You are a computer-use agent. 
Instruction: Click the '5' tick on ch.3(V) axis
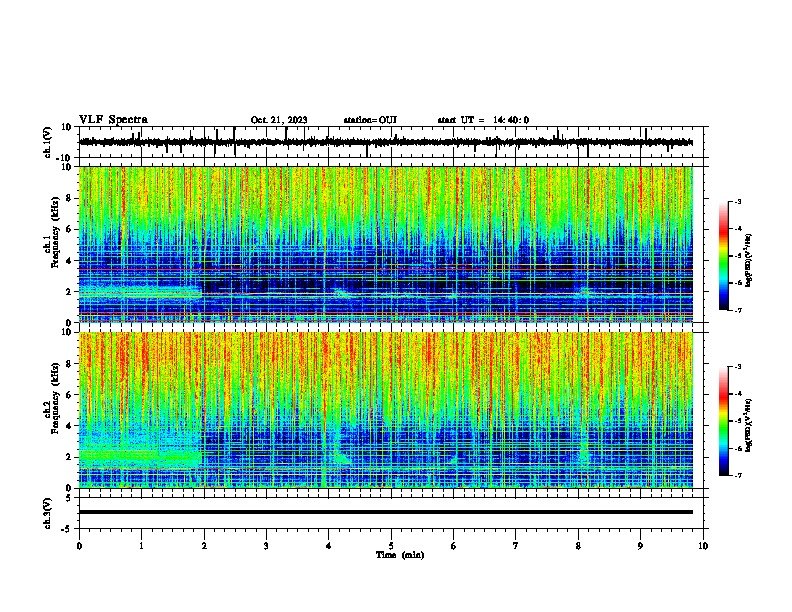70,498
